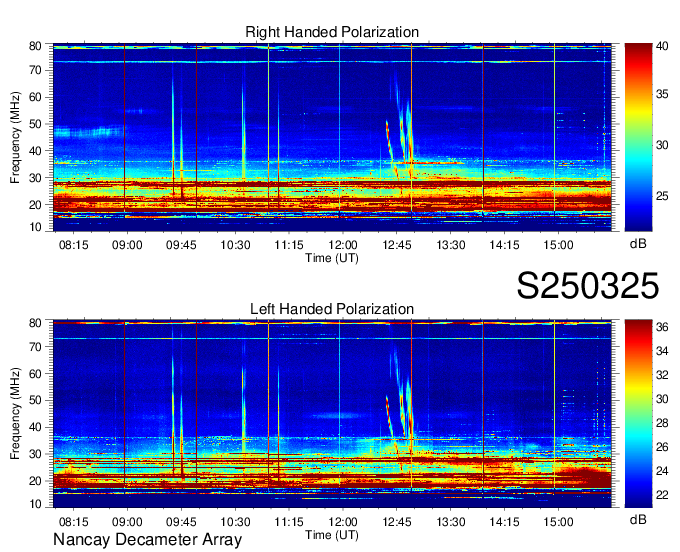Screen dimensions: 680x552
Task: Click the "80" frequency tick of the Right Handed plot
Action: (35, 46)
